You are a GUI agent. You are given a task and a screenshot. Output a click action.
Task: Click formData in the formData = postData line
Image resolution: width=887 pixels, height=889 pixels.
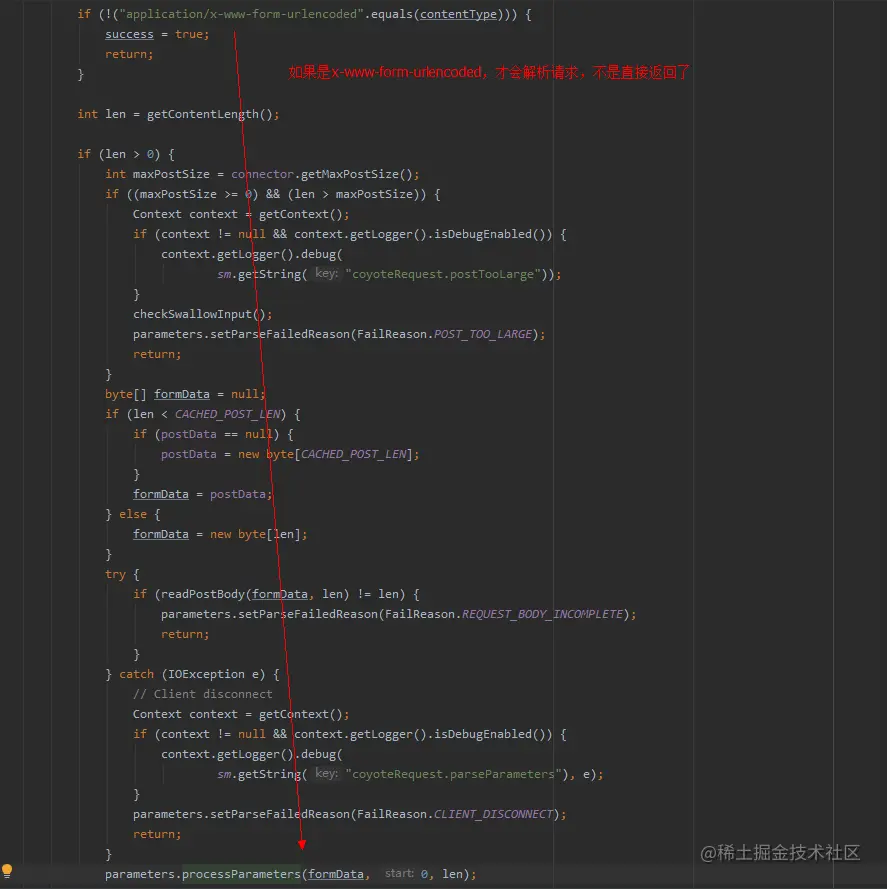160,494
